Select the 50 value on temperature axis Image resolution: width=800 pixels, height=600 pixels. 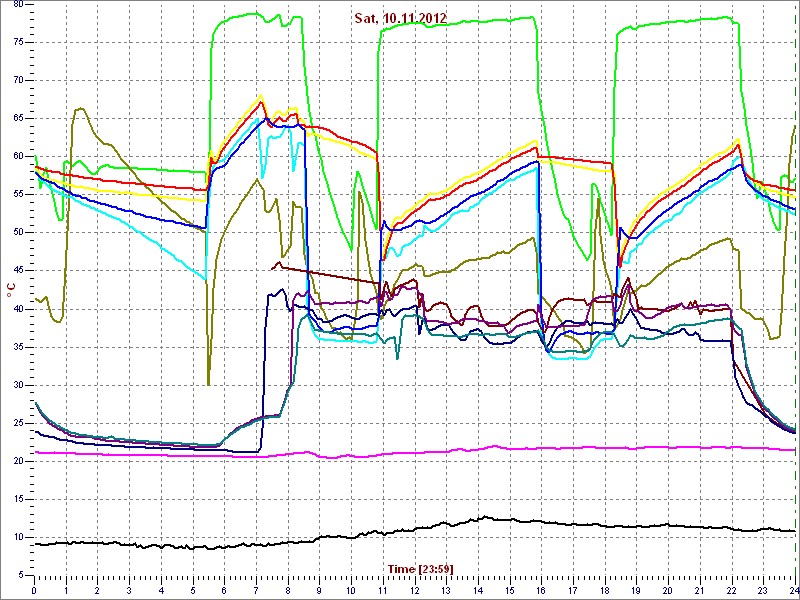[x=18, y=233]
